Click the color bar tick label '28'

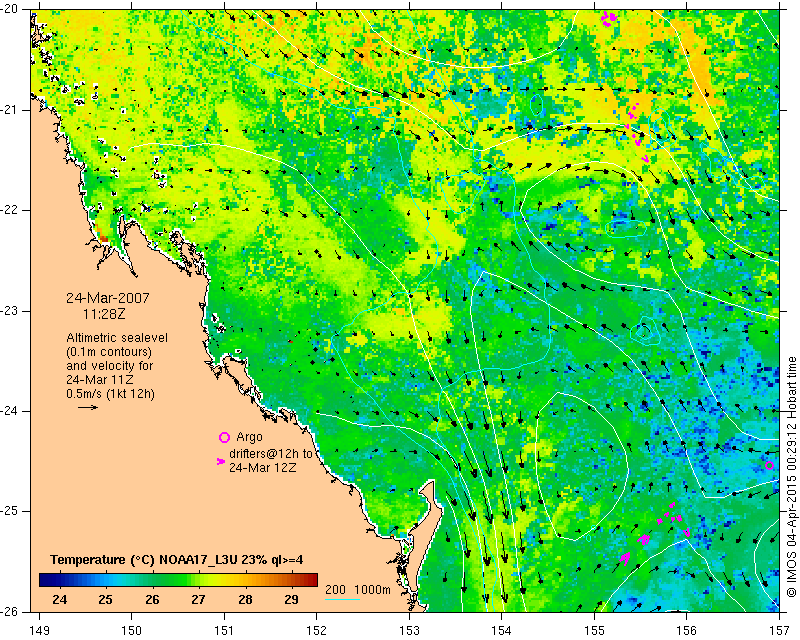(x=245, y=599)
